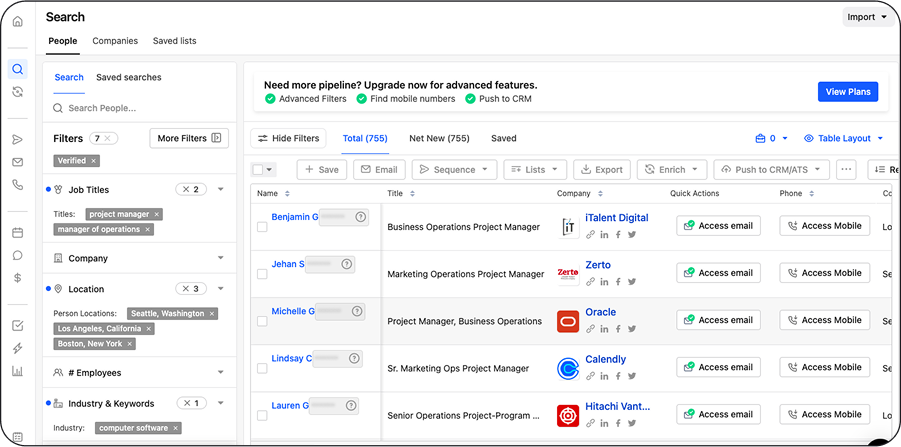Open Oracle's LinkedIn icon link
The height and width of the screenshot is (447, 901).
604,329
